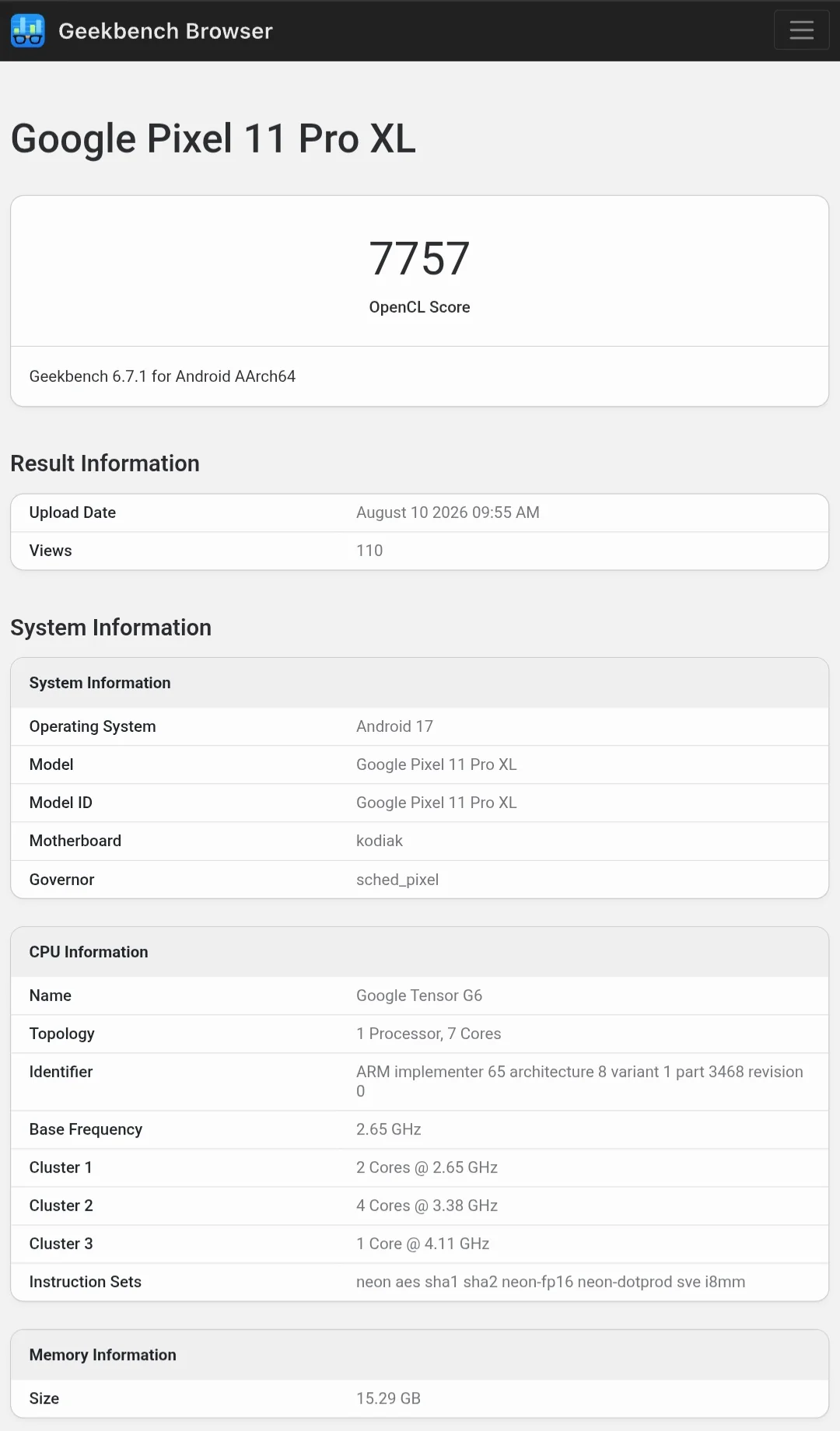The image size is (840, 1431).
Task: Select the 7757 OpenCL score number
Action: (419, 258)
